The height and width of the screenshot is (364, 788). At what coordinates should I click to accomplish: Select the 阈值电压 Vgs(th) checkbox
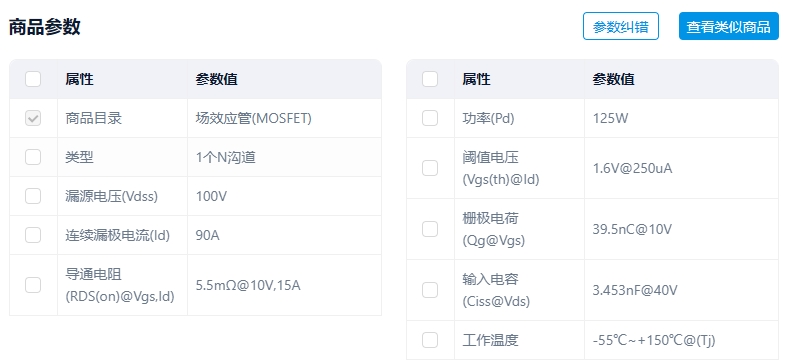(430, 168)
